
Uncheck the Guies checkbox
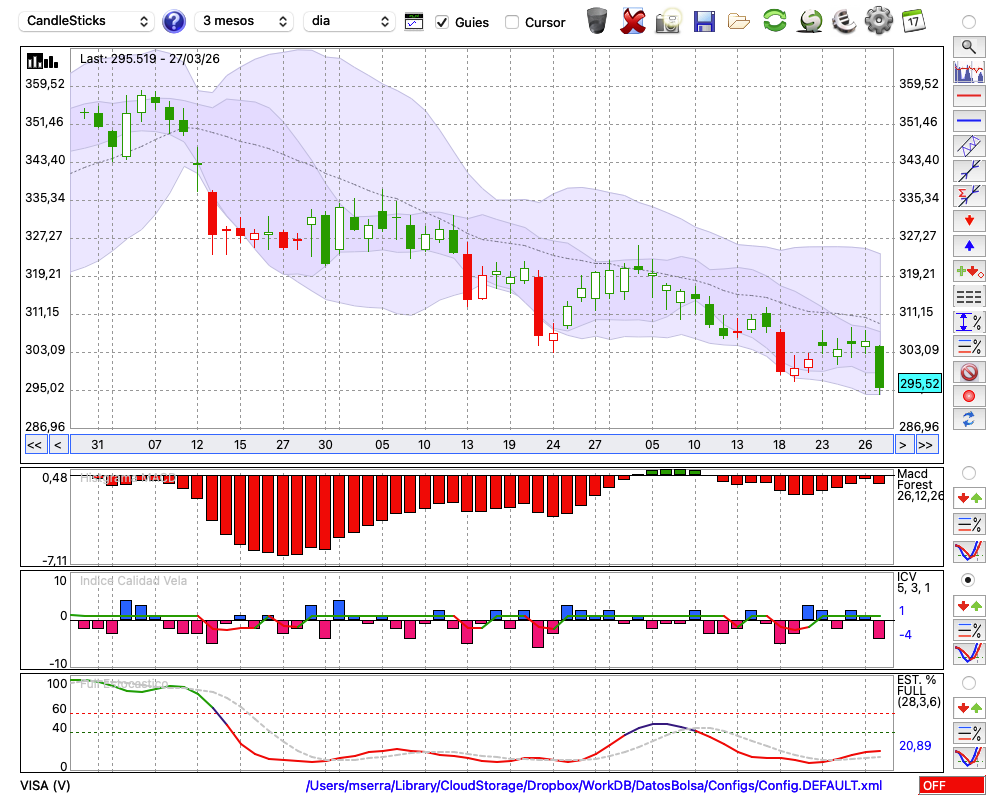[442, 22]
